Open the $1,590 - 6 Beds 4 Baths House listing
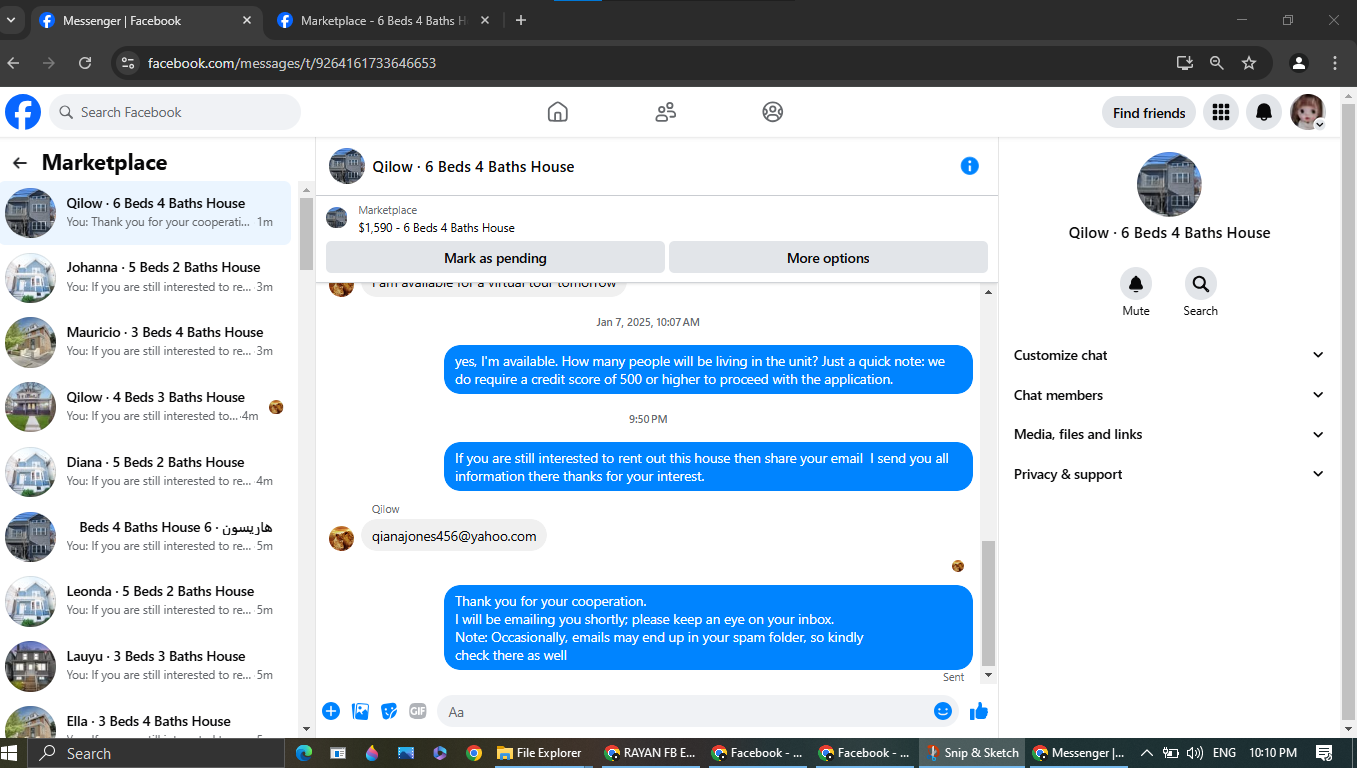1357x768 pixels. pyautogui.click(x=436, y=227)
